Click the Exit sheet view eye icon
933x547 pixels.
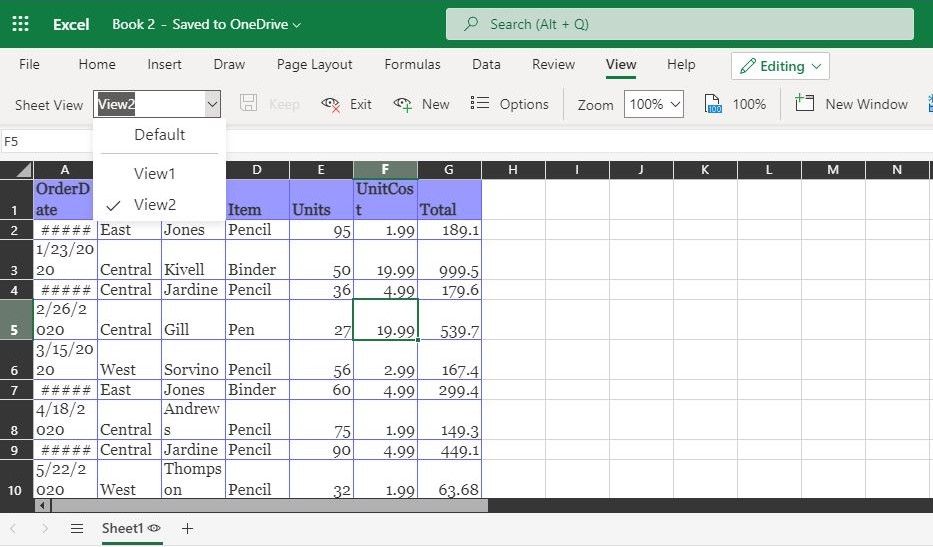pos(330,104)
